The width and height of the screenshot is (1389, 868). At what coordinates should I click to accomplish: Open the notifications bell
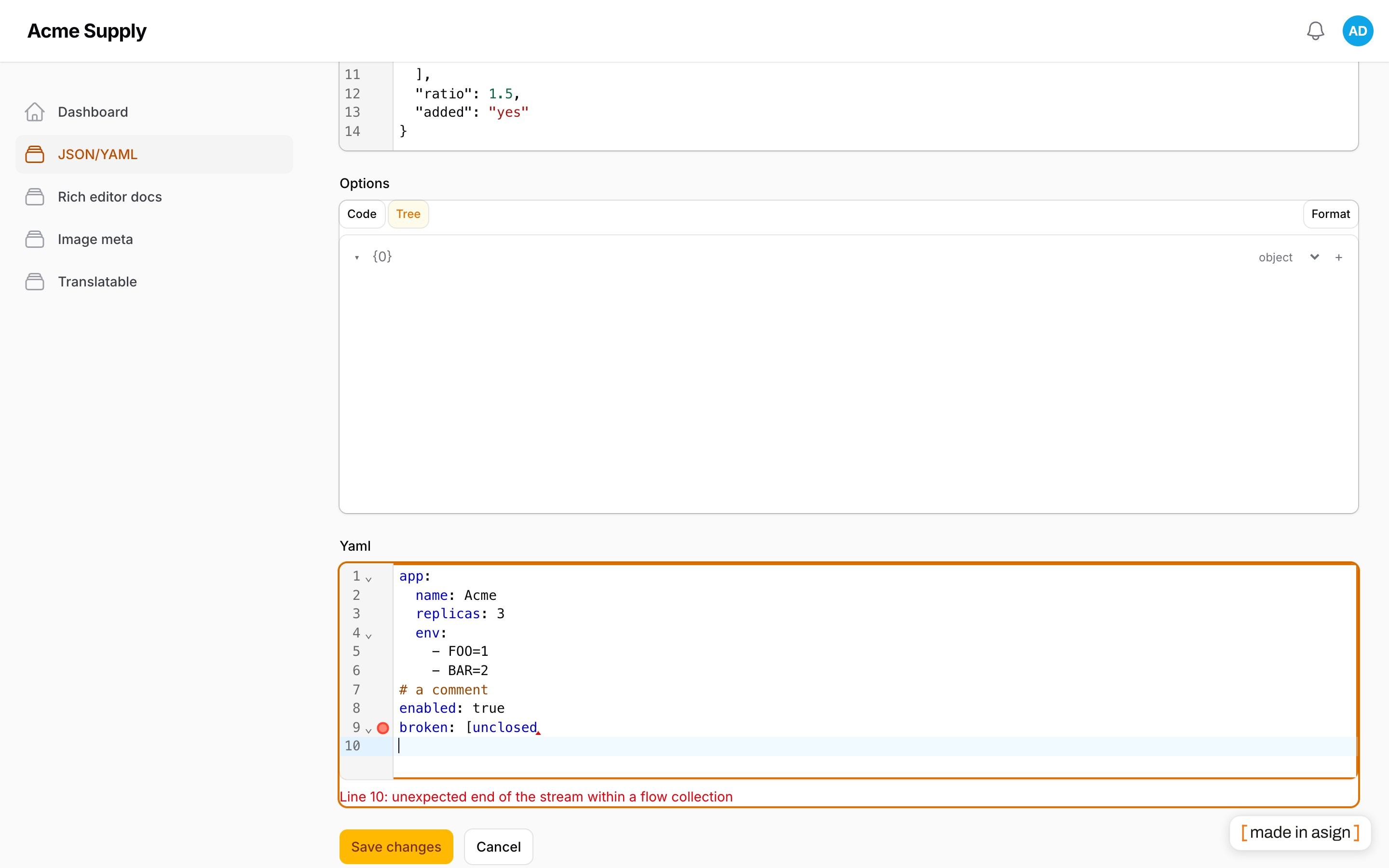1315,31
